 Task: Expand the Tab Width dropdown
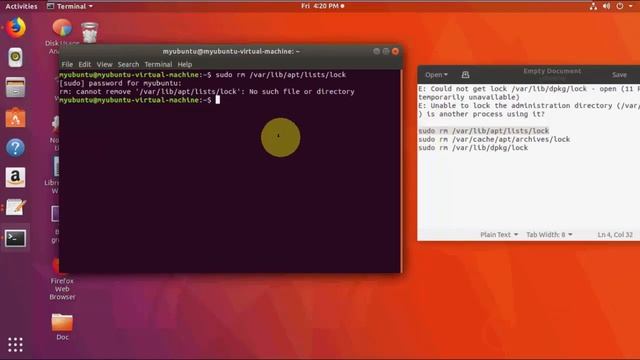(549, 235)
